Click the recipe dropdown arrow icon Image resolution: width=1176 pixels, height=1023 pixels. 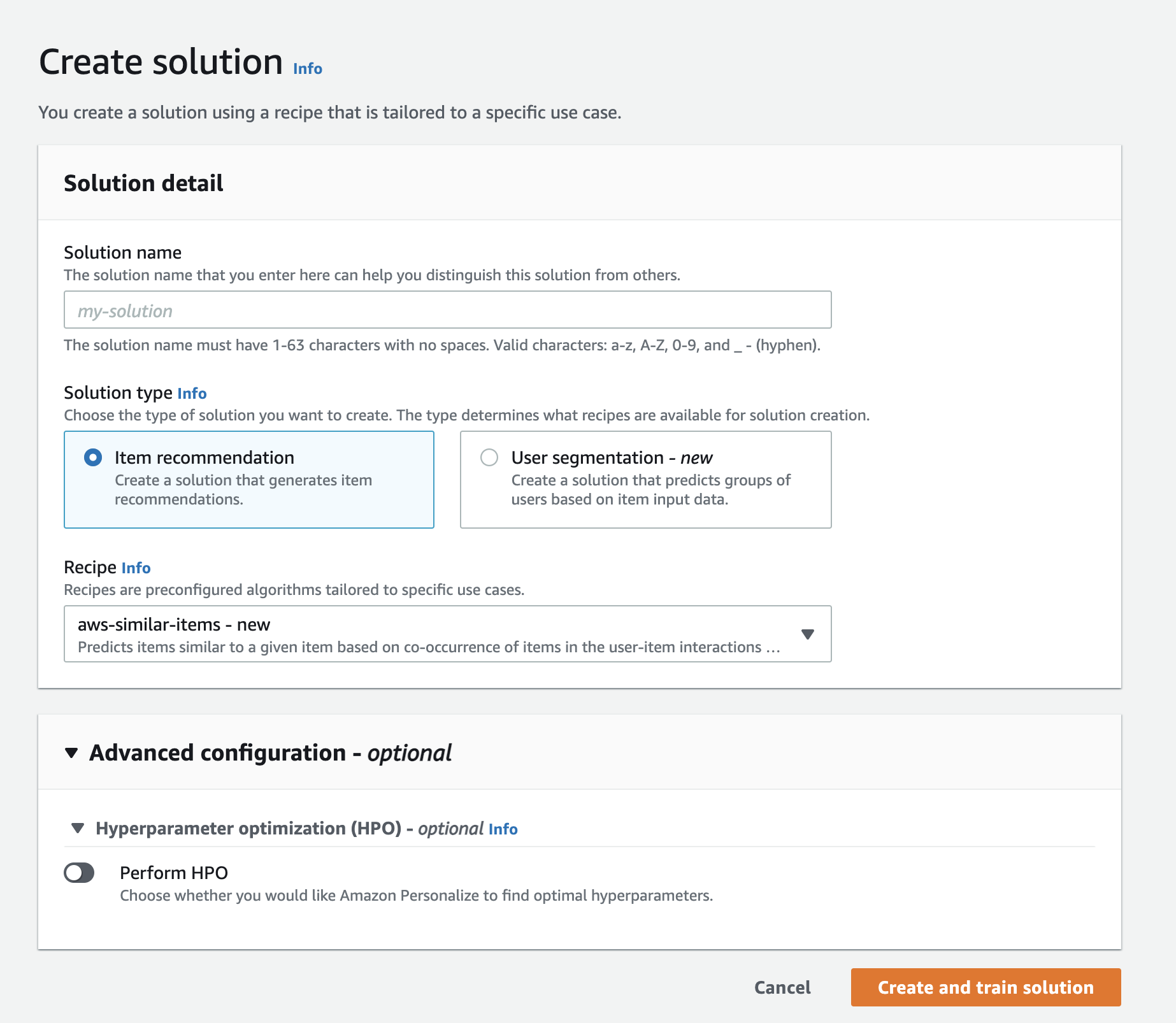pos(807,634)
